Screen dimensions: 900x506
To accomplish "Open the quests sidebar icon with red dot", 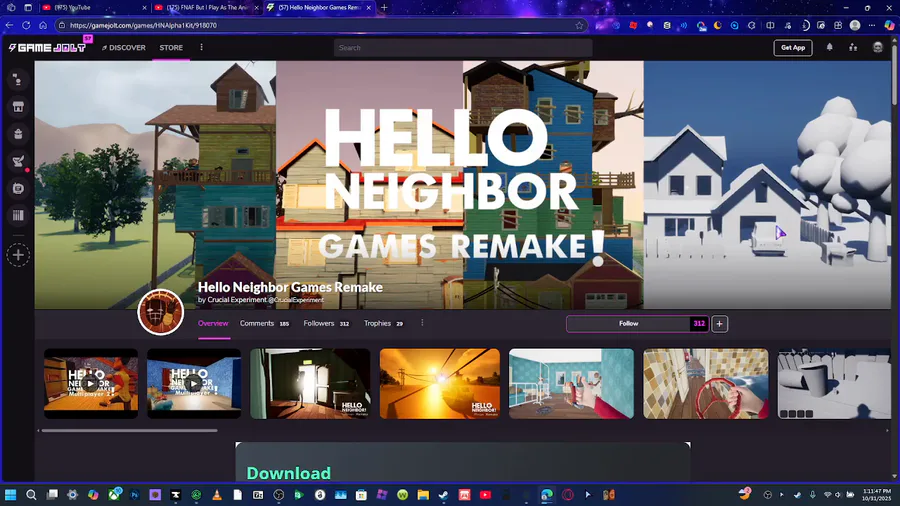I will click(18, 161).
